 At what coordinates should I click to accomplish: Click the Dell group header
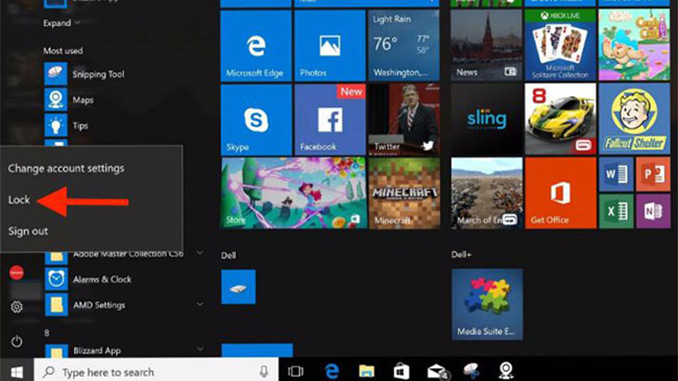pyautogui.click(x=229, y=256)
